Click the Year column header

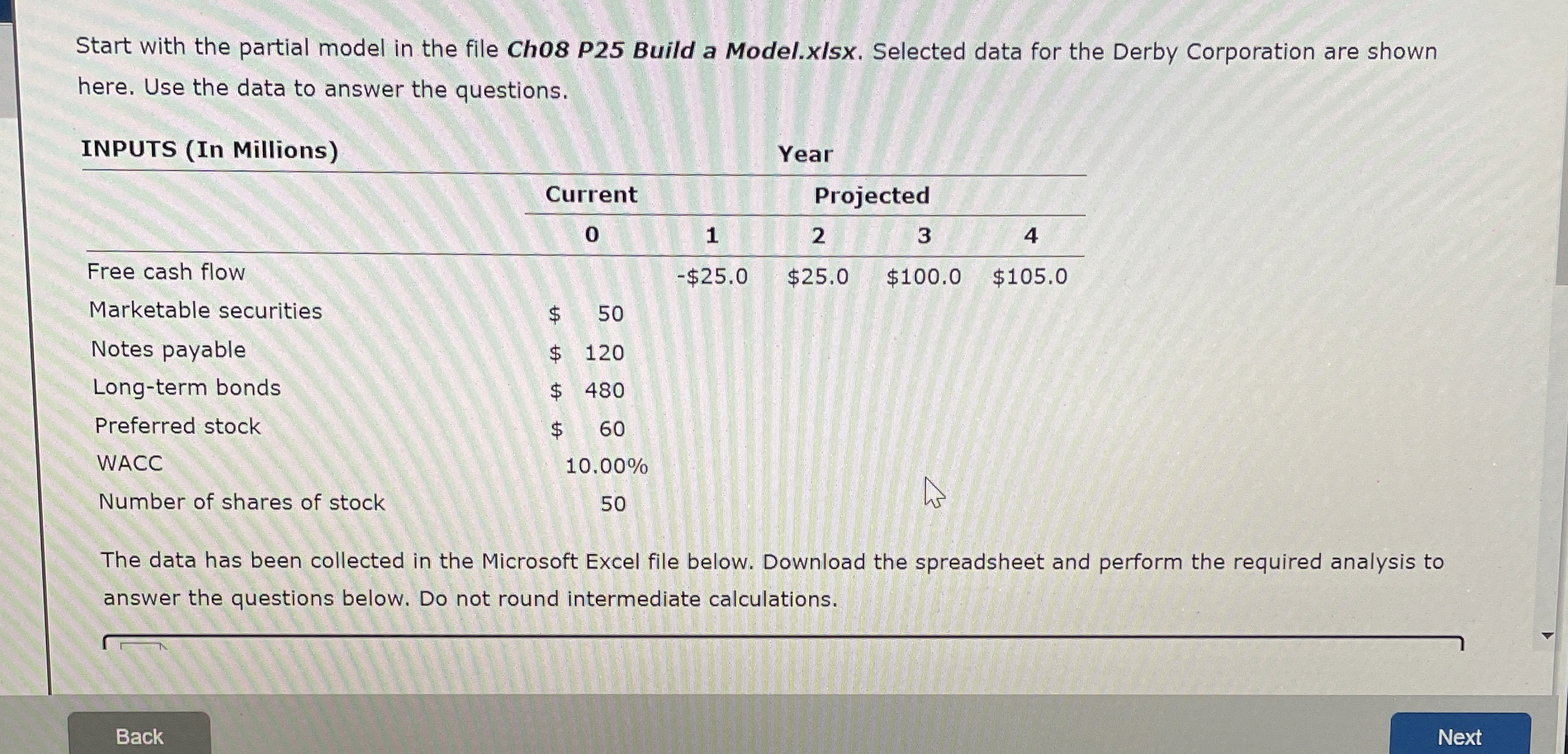pyautogui.click(x=806, y=154)
